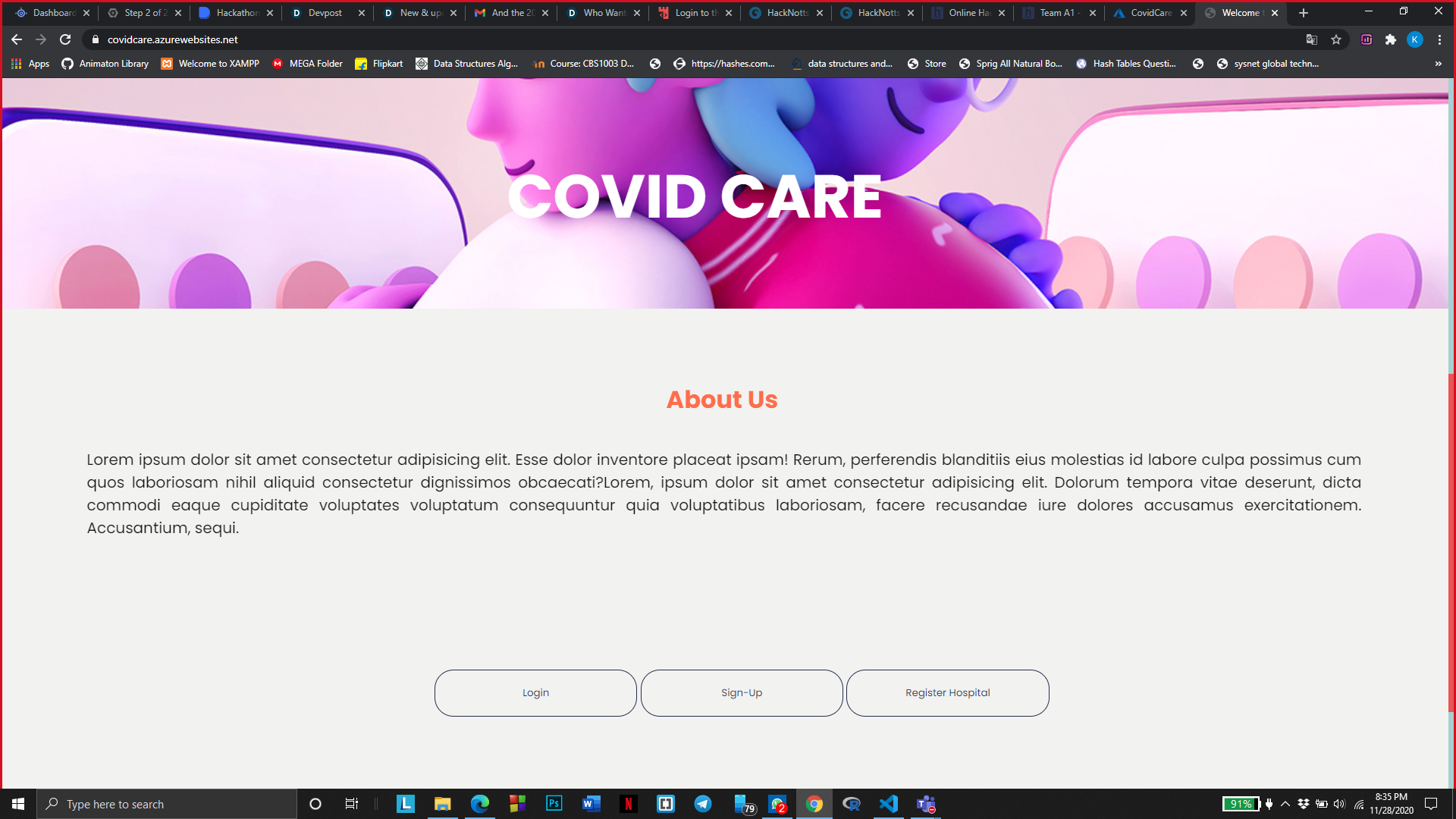Click the browser reload icon
The height and width of the screenshot is (819, 1456).
(x=65, y=39)
